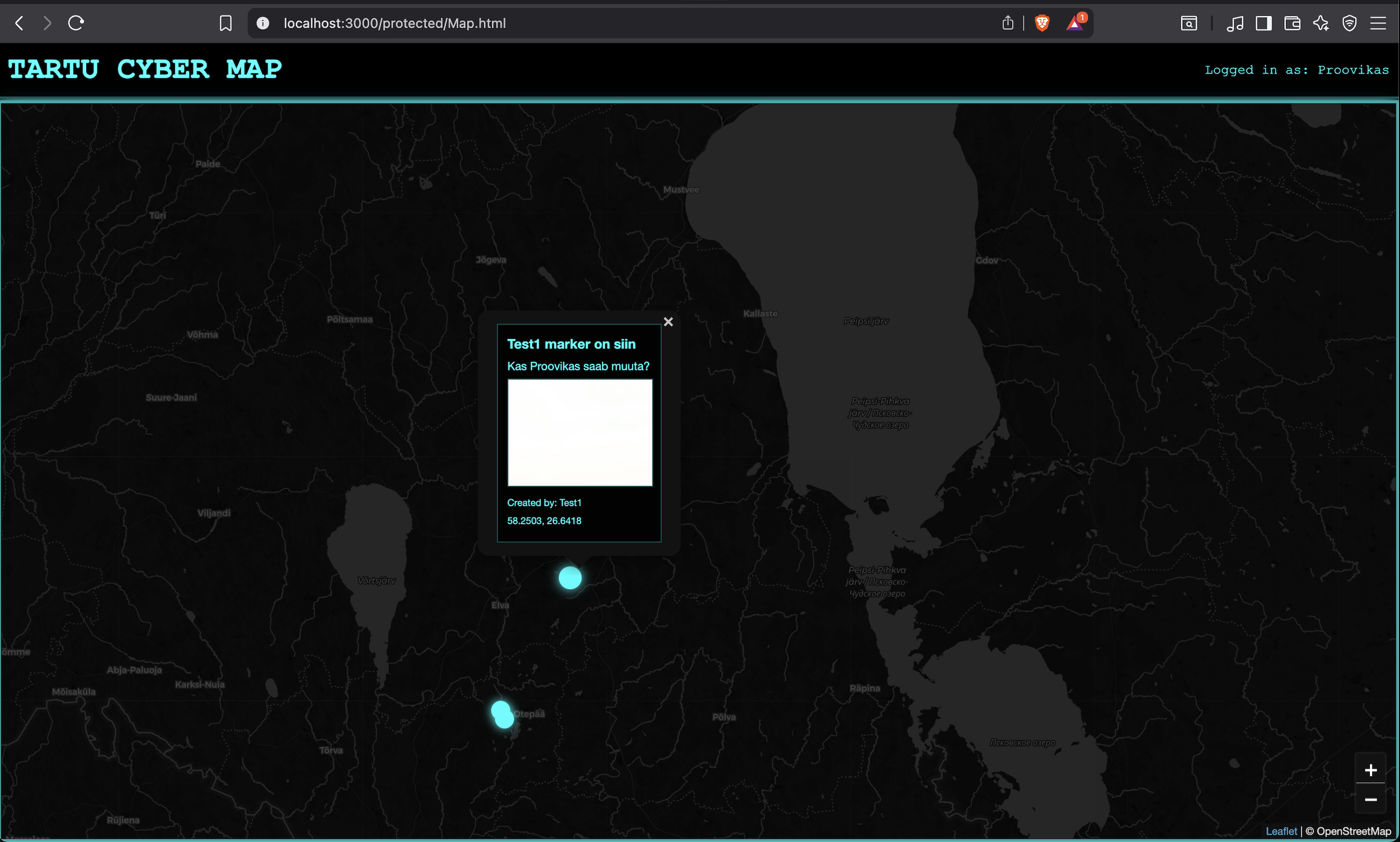1400x842 pixels.
Task: Click 'Logged in as: Proovikas' text
Action: click(1297, 70)
